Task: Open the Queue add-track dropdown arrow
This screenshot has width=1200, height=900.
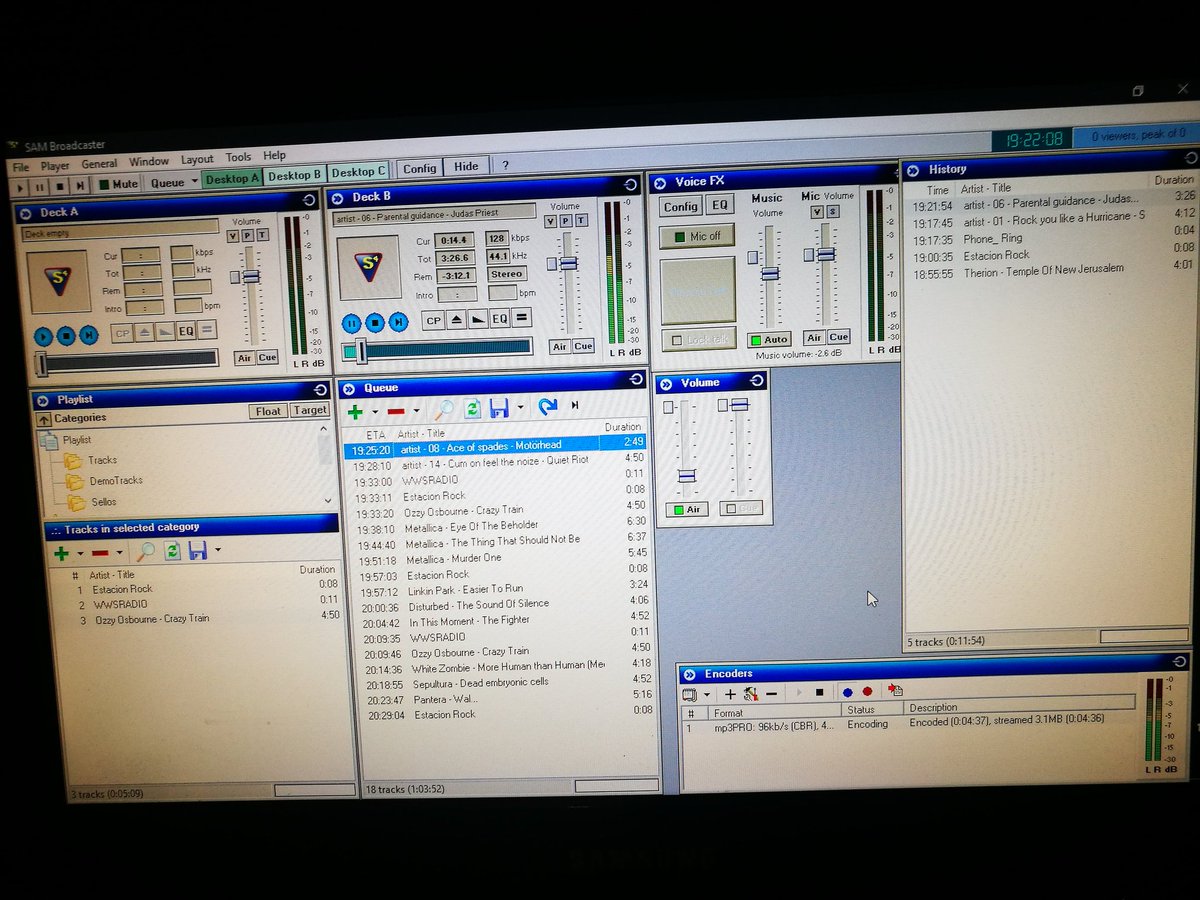Action: 375,411
